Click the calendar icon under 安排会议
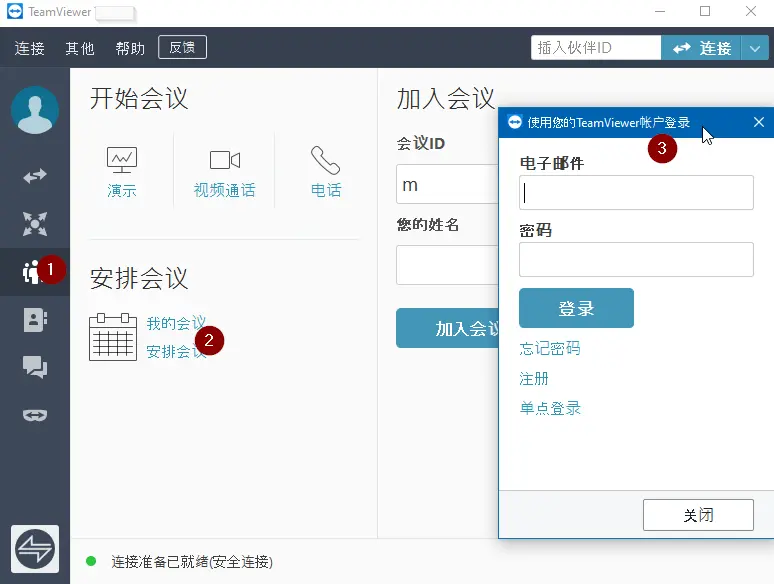Screen dimensions: 774x584 (x=113, y=337)
